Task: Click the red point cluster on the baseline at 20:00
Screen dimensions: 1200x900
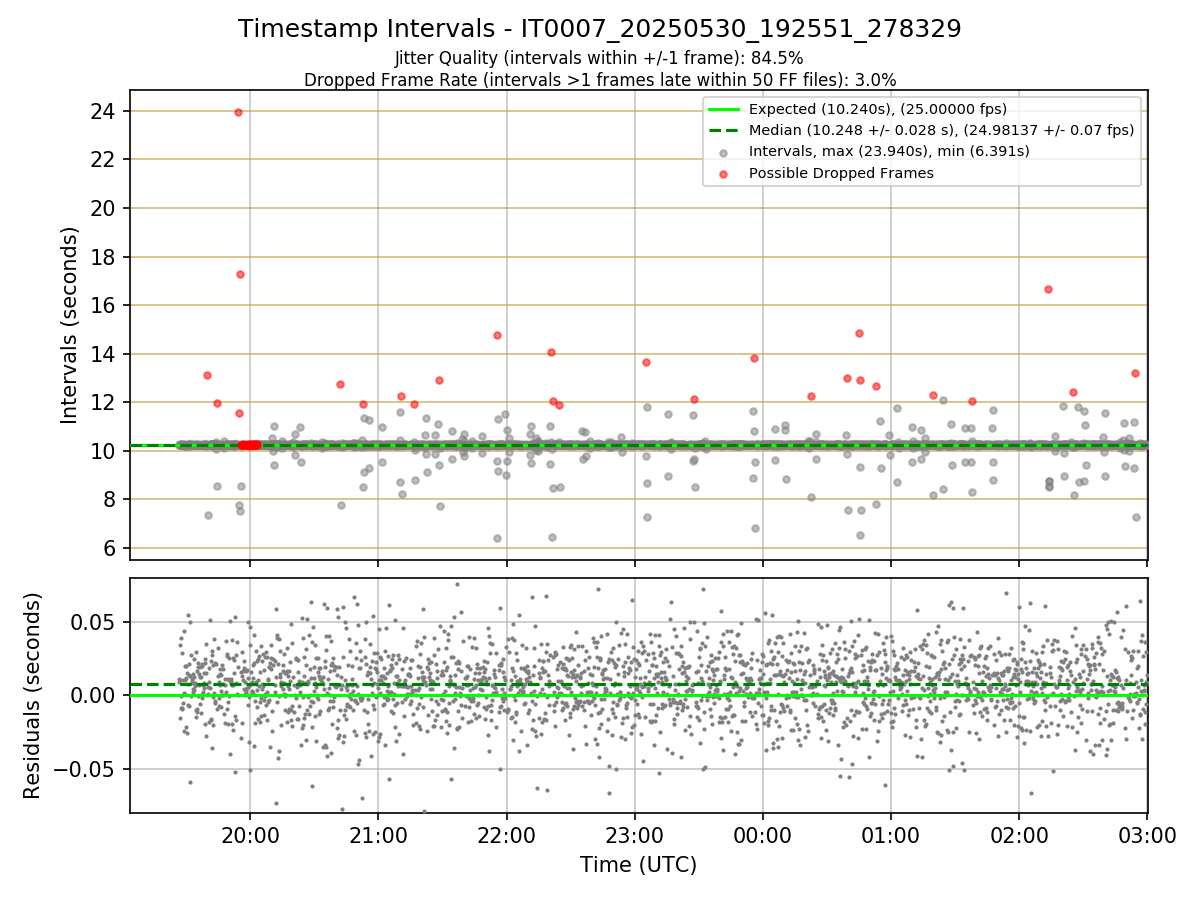Action: coord(249,445)
